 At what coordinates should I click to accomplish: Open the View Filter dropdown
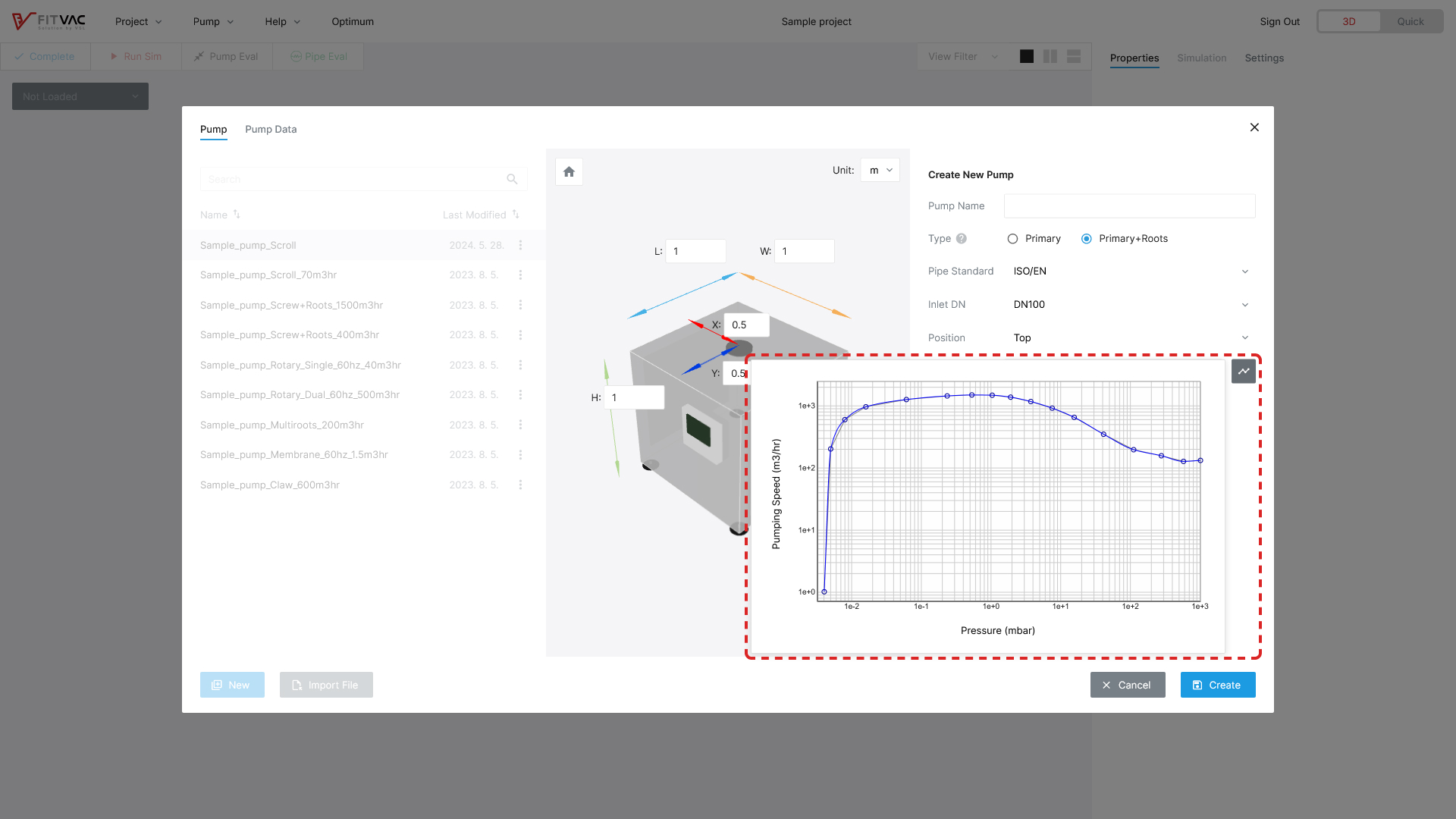(963, 56)
